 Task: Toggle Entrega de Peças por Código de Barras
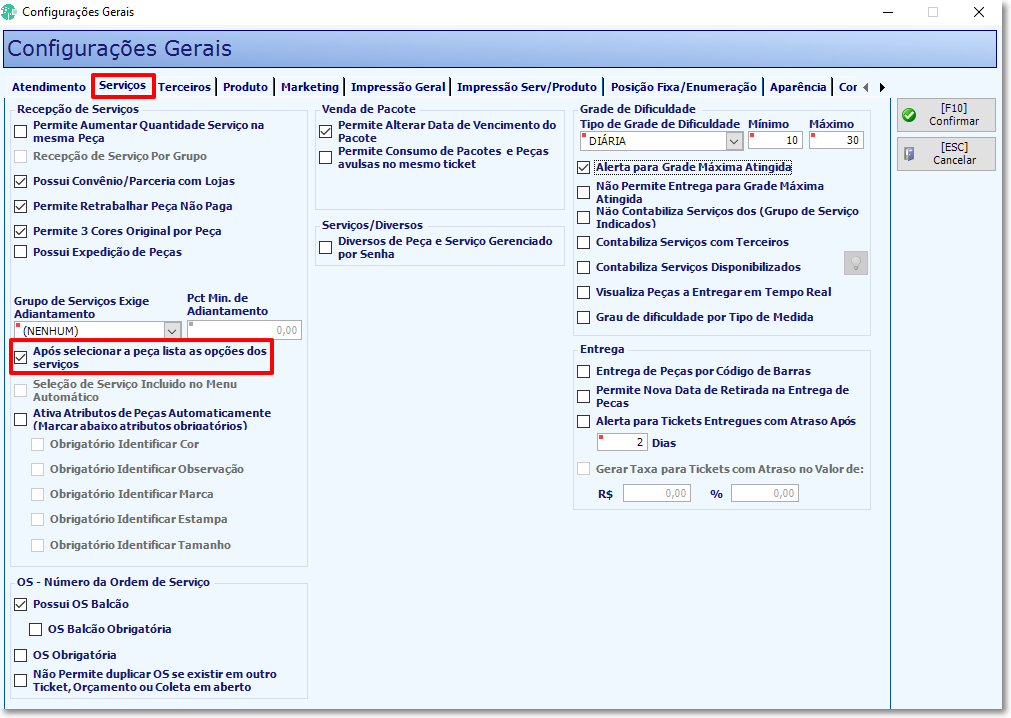coord(584,371)
